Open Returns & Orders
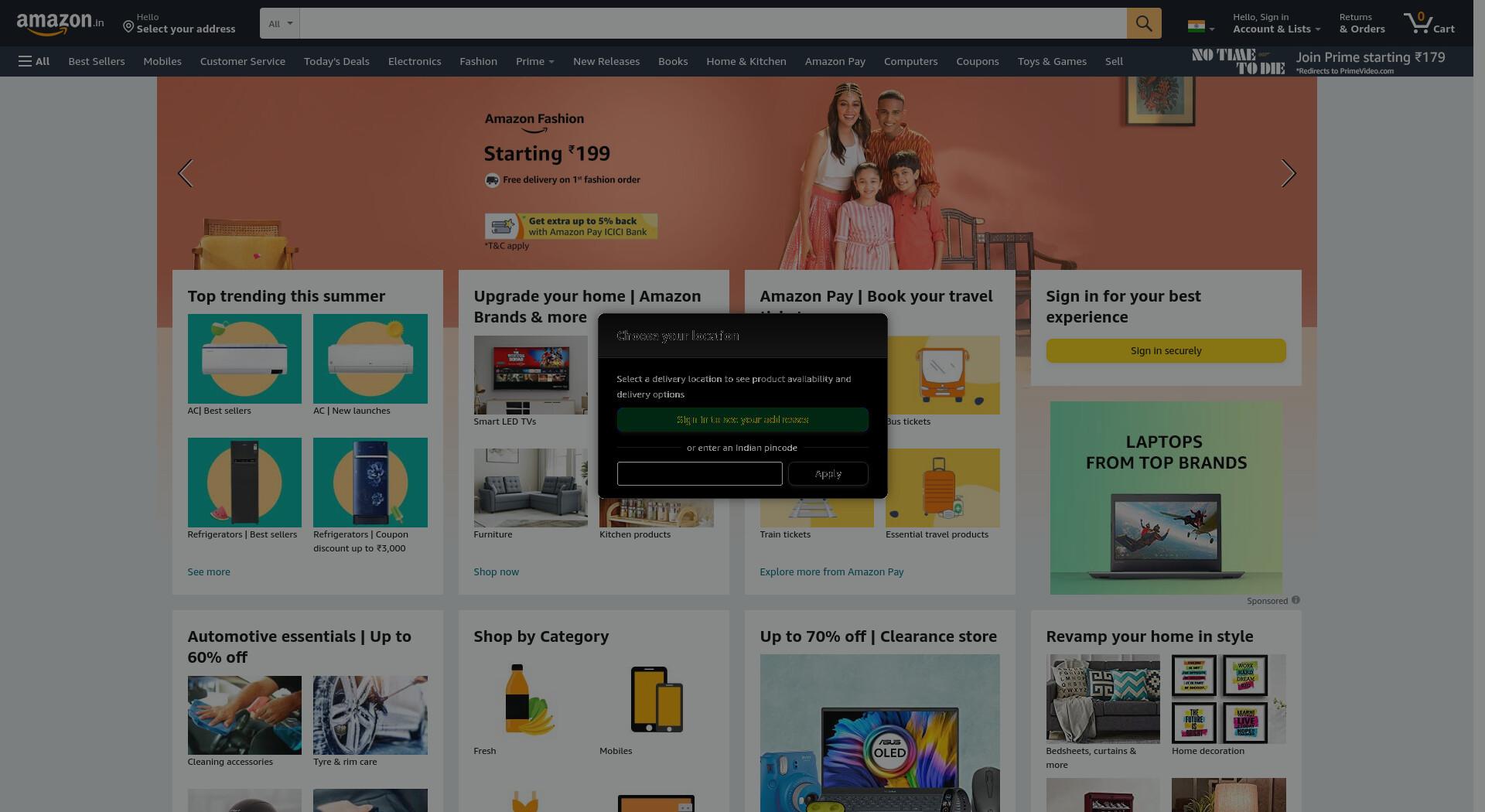This screenshot has height=812, width=1485. pyautogui.click(x=1362, y=23)
